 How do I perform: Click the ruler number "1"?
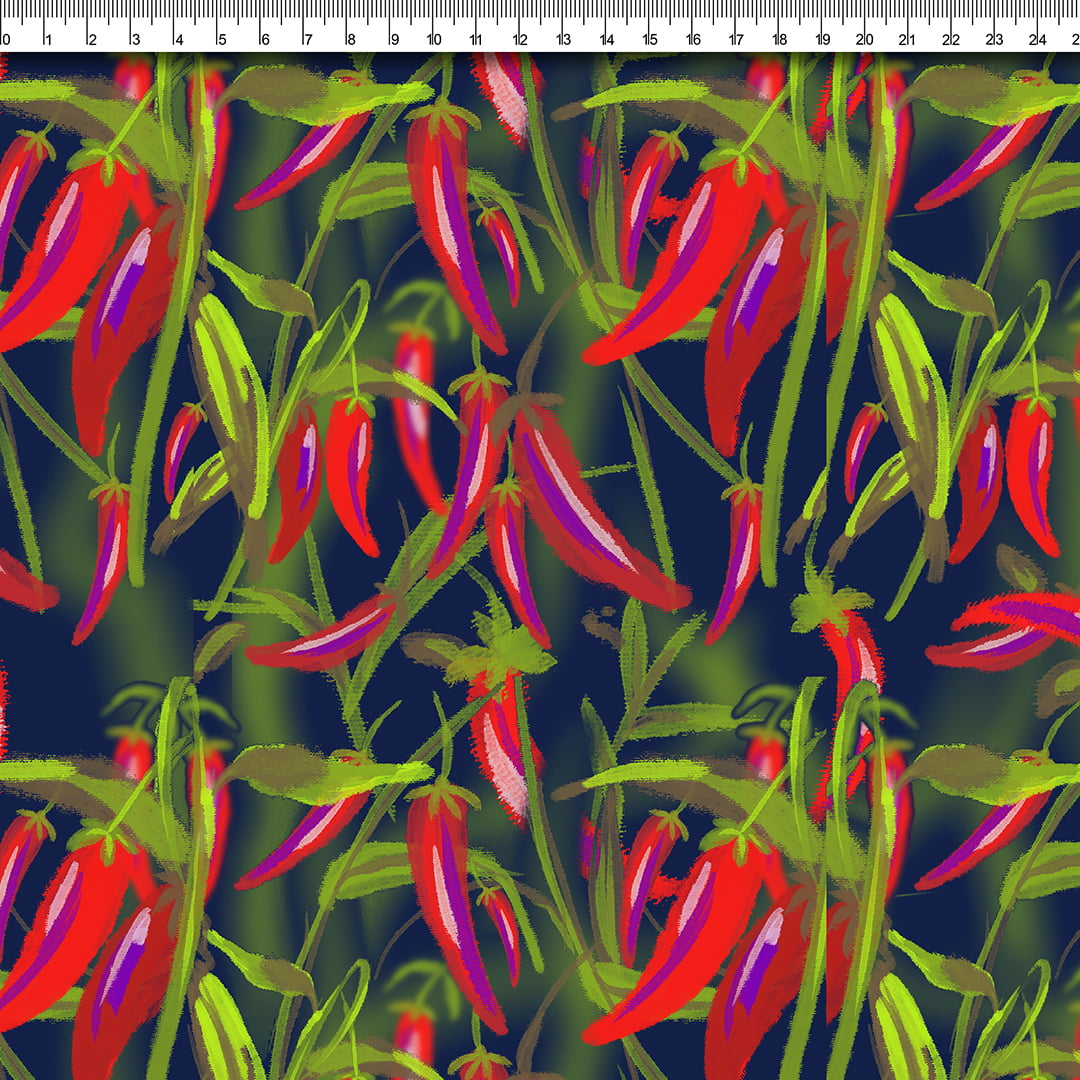click(48, 39)
